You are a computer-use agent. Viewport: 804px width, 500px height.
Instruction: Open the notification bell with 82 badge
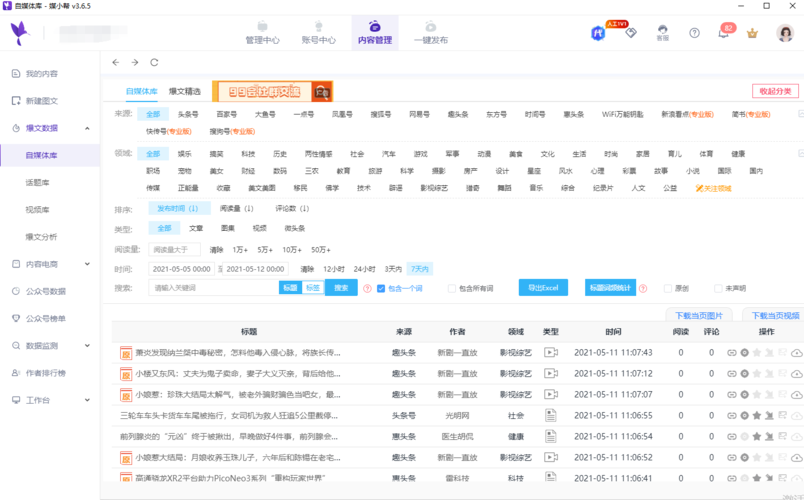point(723,33)
